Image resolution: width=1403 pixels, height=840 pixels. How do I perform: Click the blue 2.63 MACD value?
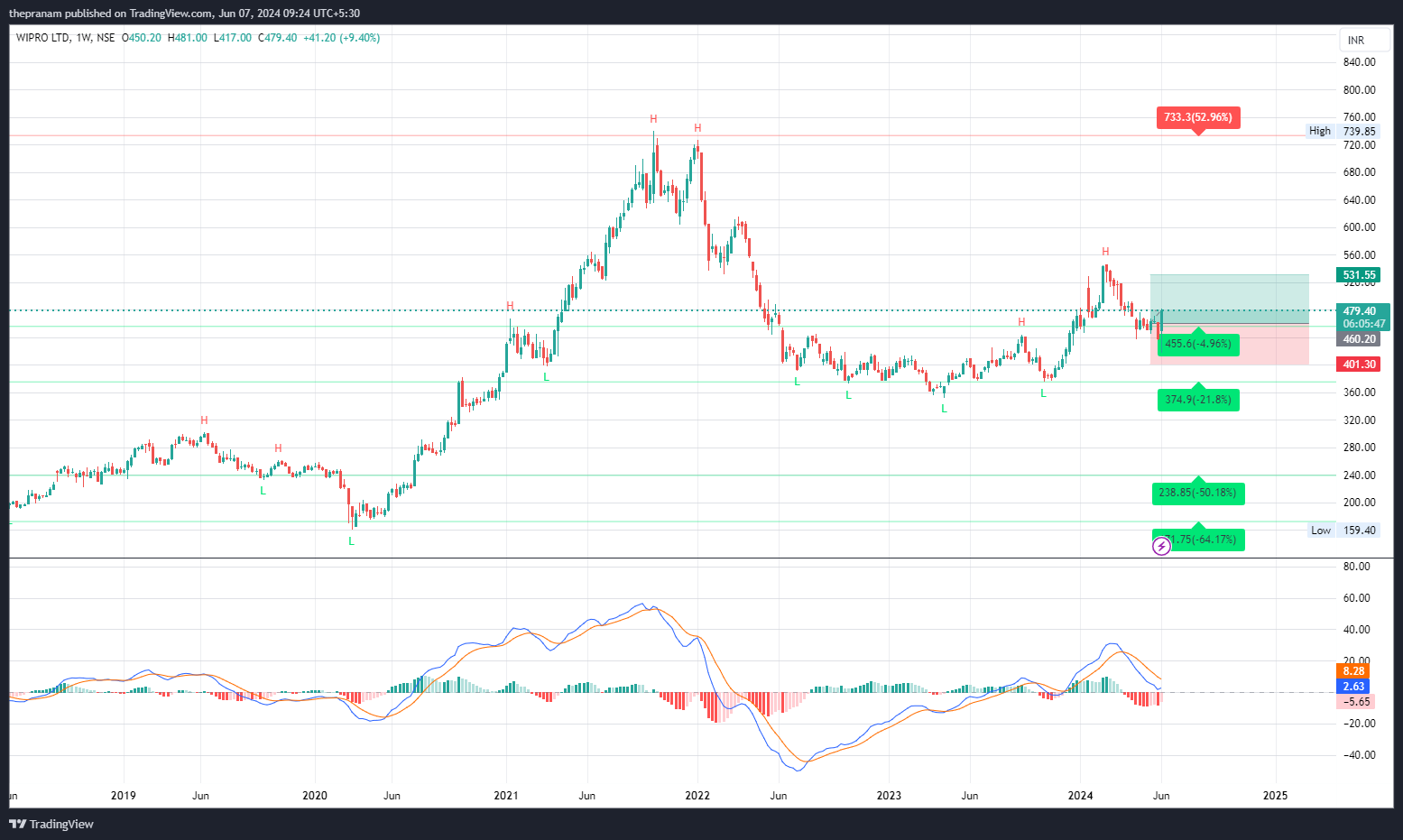coord(1353,687)
